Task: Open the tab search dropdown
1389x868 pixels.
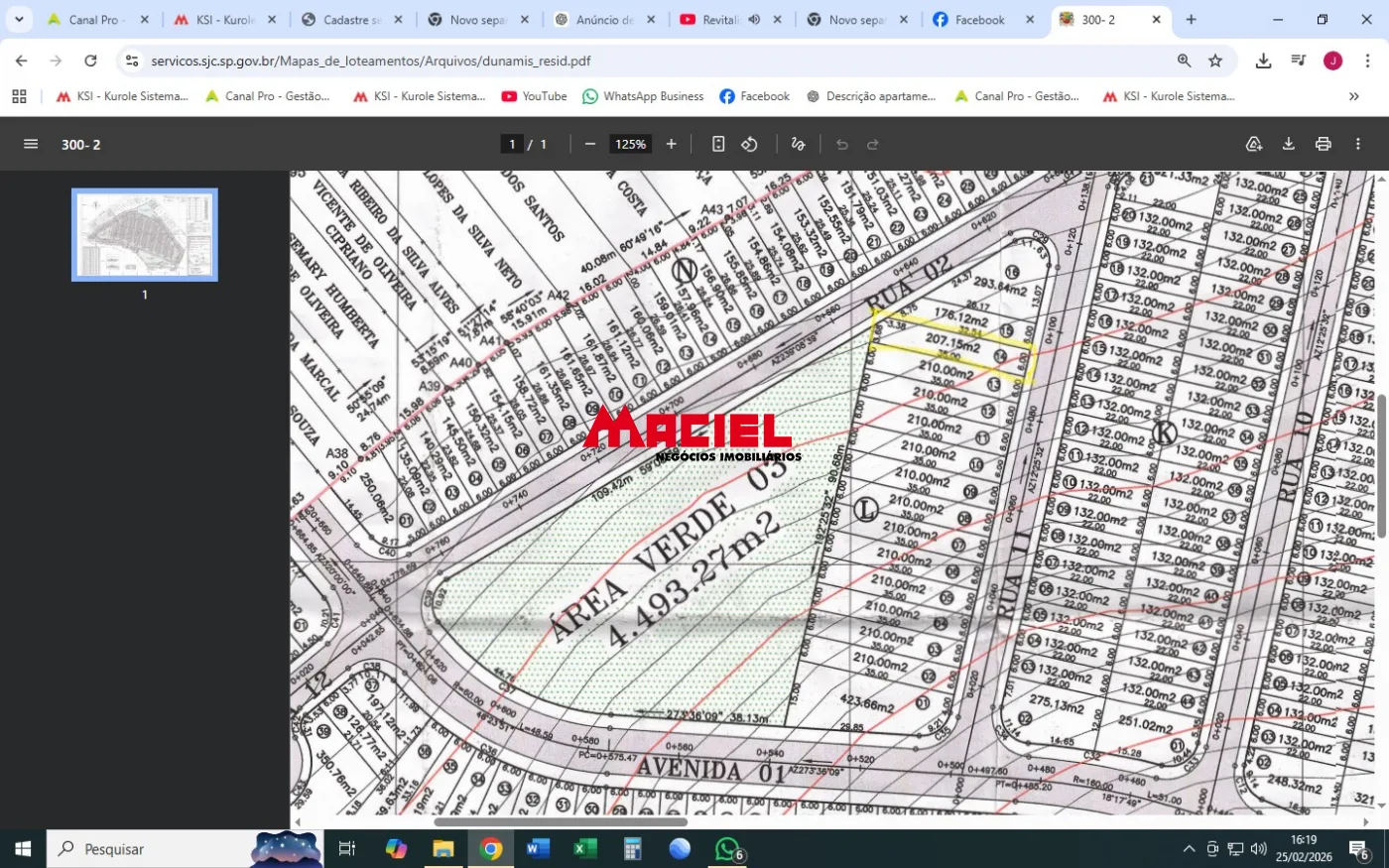Action: (x=19, y=20)
